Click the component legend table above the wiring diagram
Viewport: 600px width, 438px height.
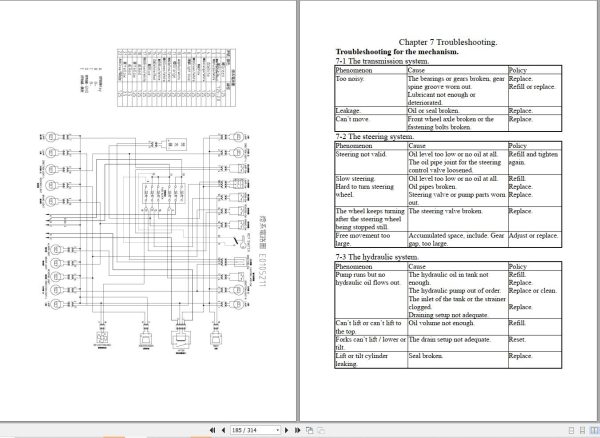coord(176,77)
